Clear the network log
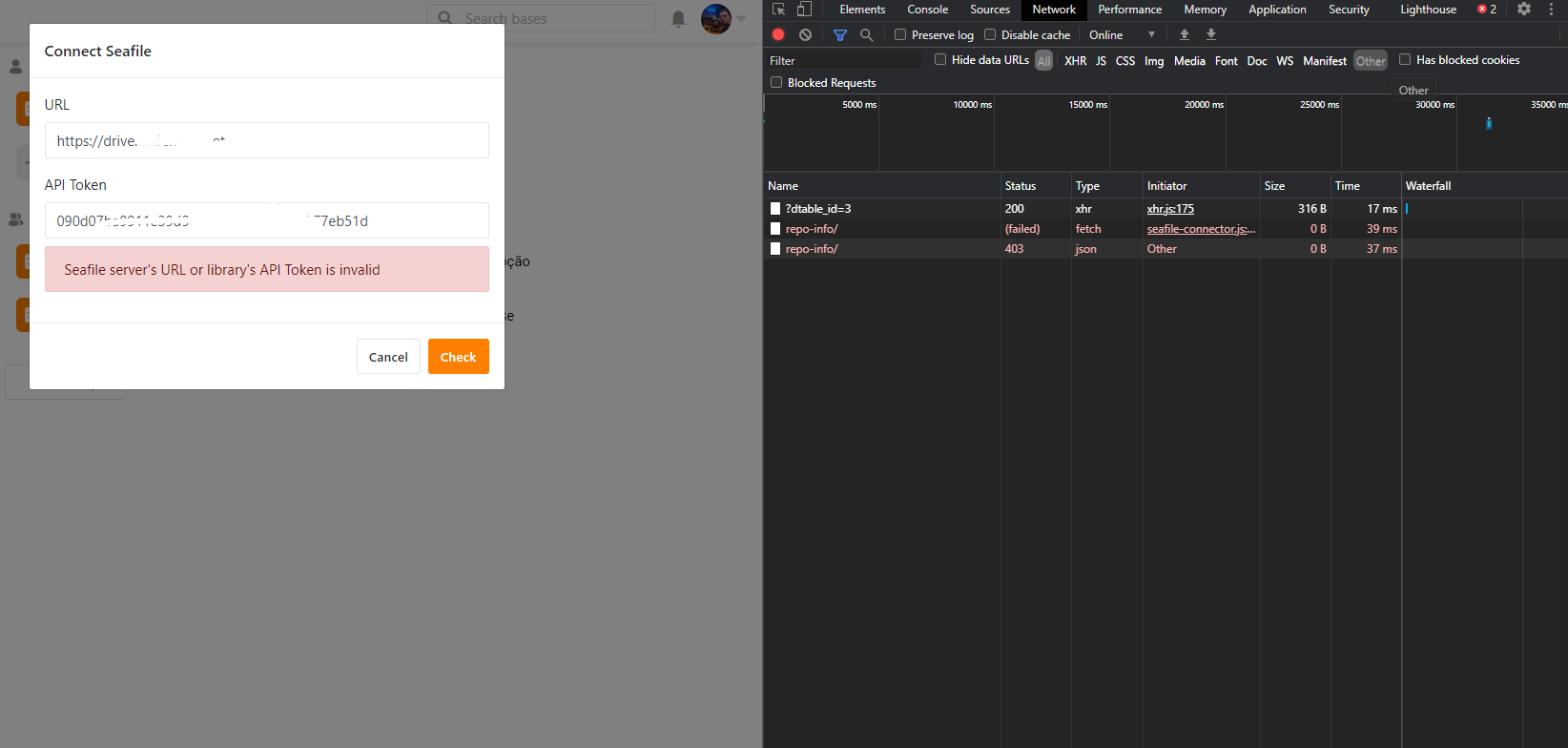The height and width of the screenshot is (748, 1568). pos(805,34)
